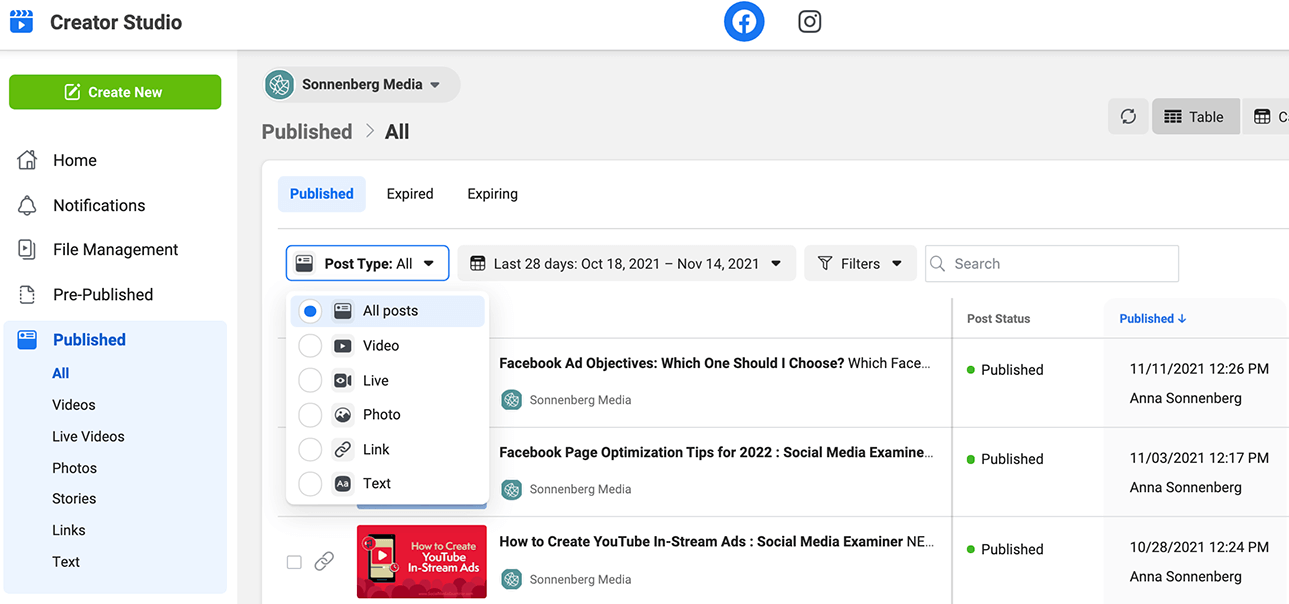Click the Live camera icon in dropdown
Viewport: 1289px width, 604px height.
point(343,381)
